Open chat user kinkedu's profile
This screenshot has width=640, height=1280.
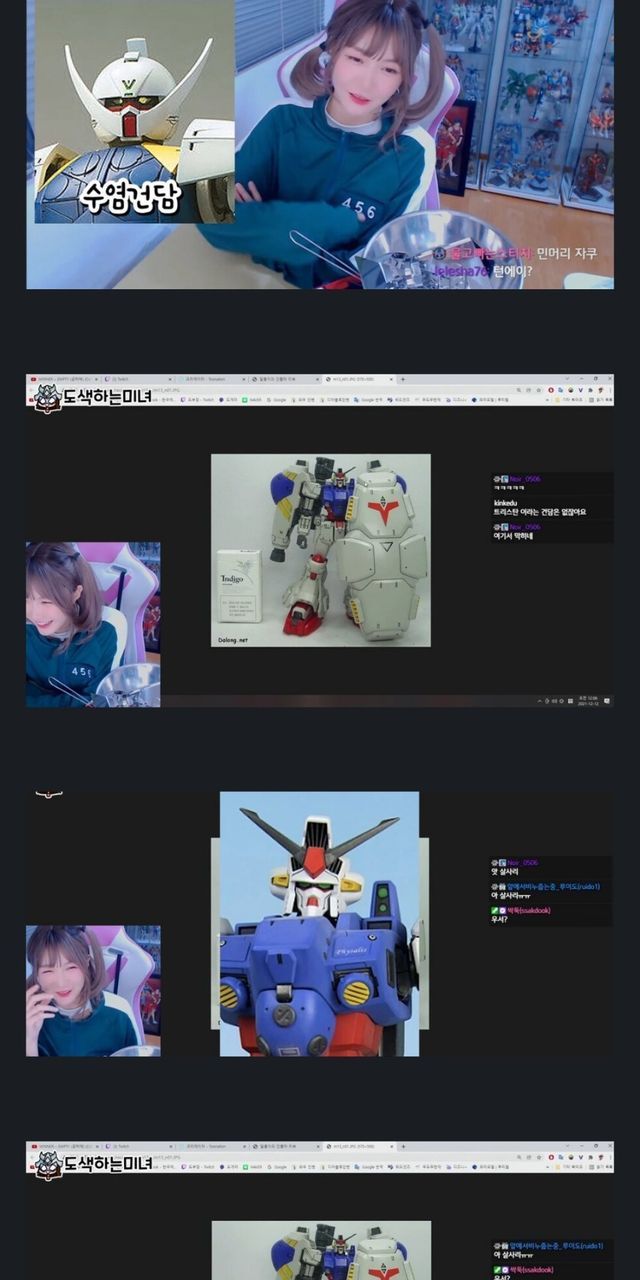504,503
